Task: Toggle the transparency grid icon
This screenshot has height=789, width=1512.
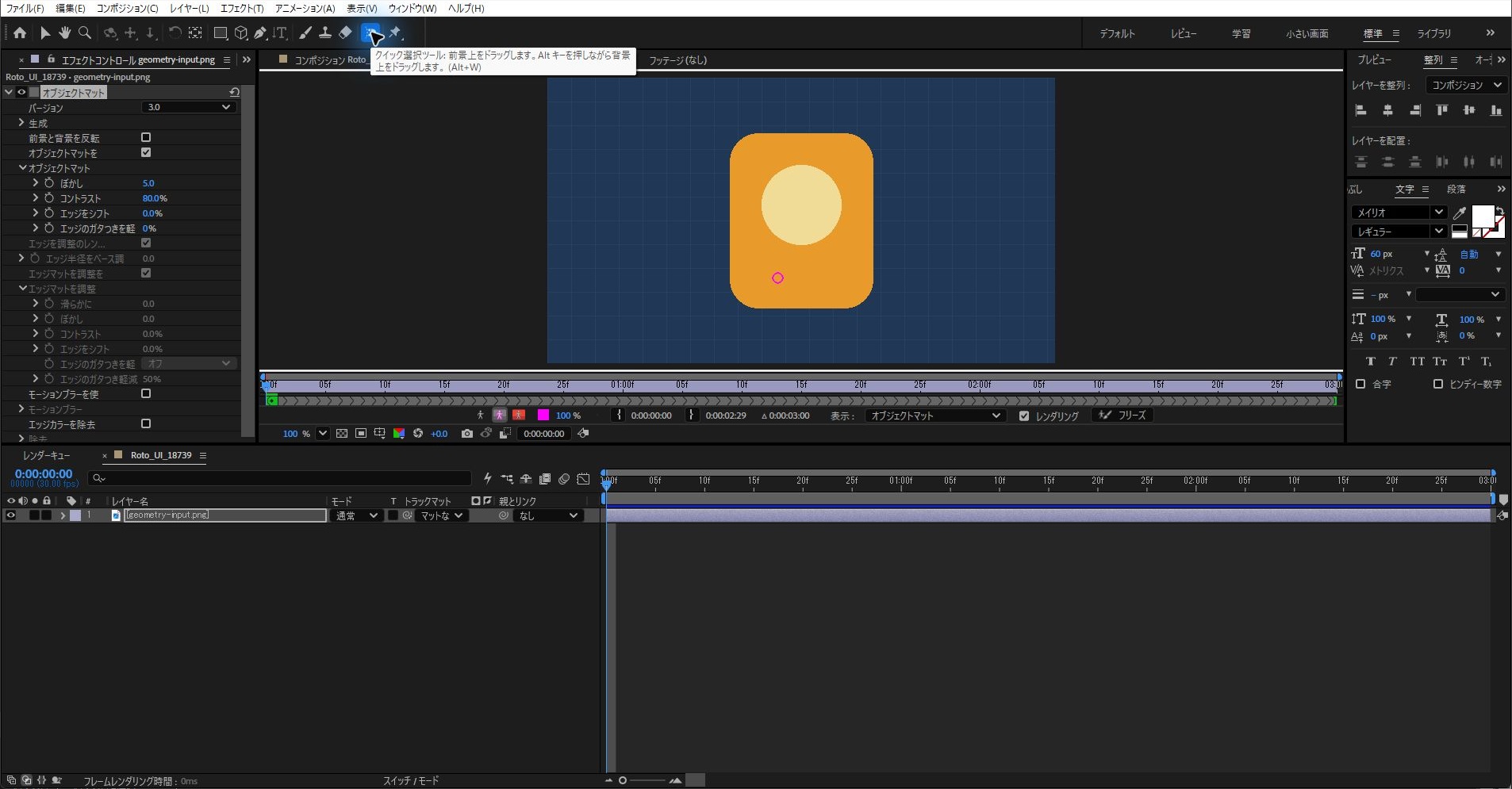Action: click(342, 434)
